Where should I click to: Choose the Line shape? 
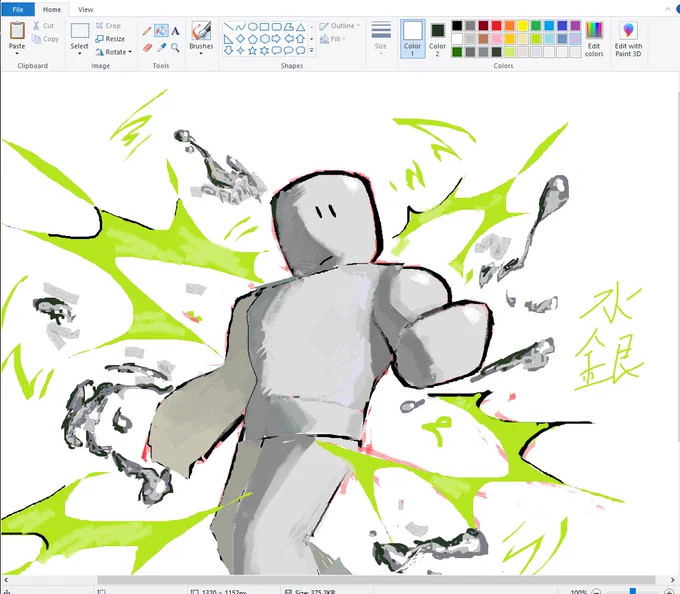[x=228, y=27]
